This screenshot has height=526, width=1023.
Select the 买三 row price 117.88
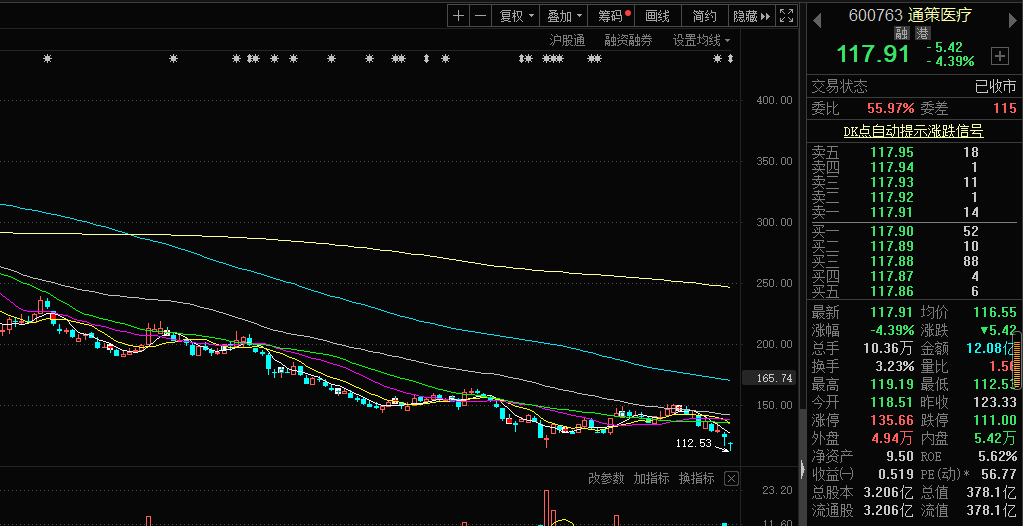pos(892,261)
